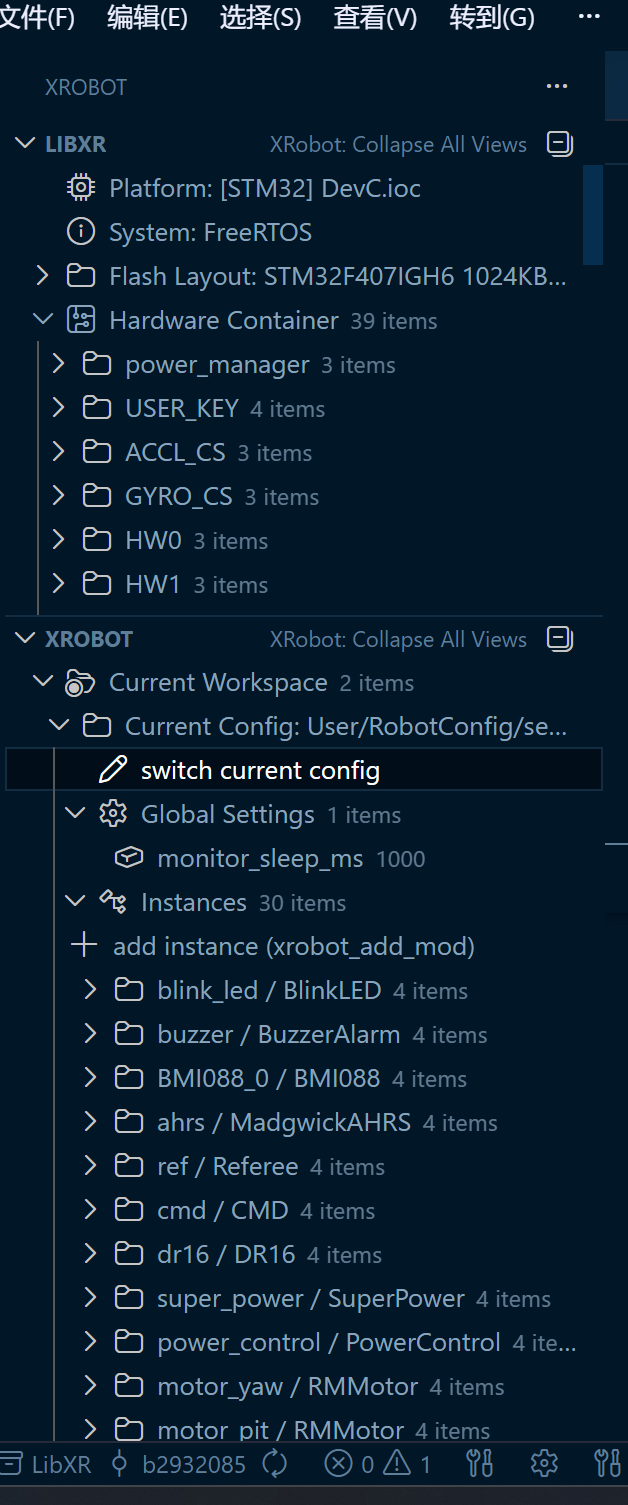This screenshot has width=628, height=1505.
Task: Click the errors and warnings status indicator
Action: pyautogui.click(x=377, y=1463)
